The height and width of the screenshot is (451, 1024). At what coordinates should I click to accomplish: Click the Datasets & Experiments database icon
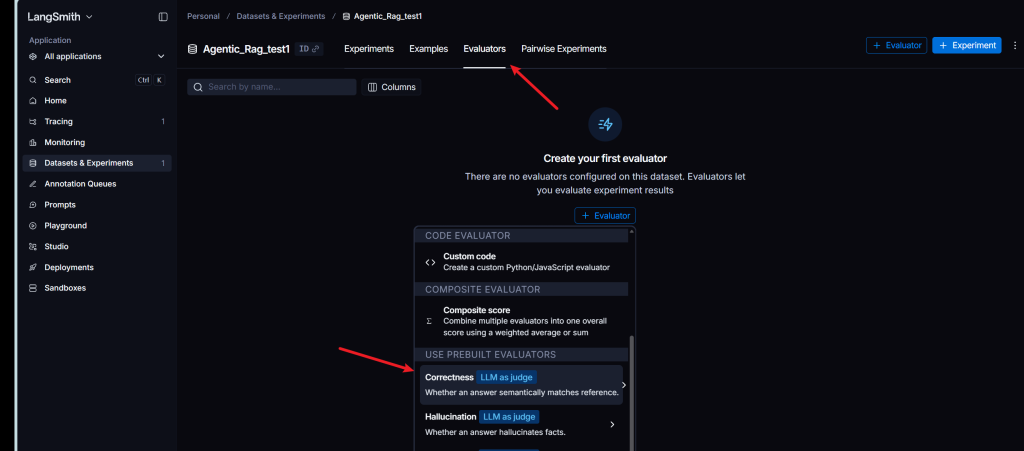33,163
